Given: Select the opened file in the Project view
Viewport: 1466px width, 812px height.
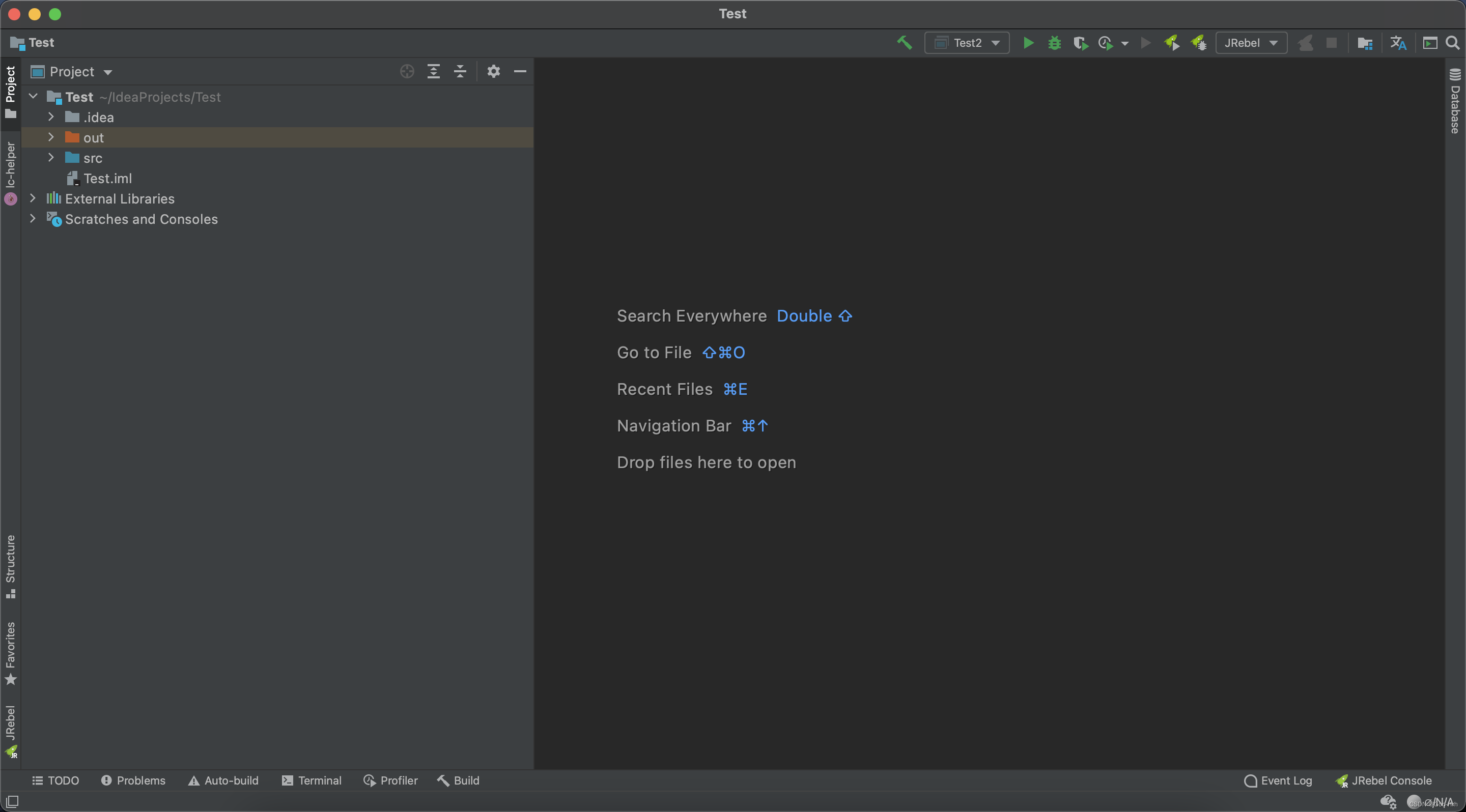Looking at the screenshot, I should [406, 71].
